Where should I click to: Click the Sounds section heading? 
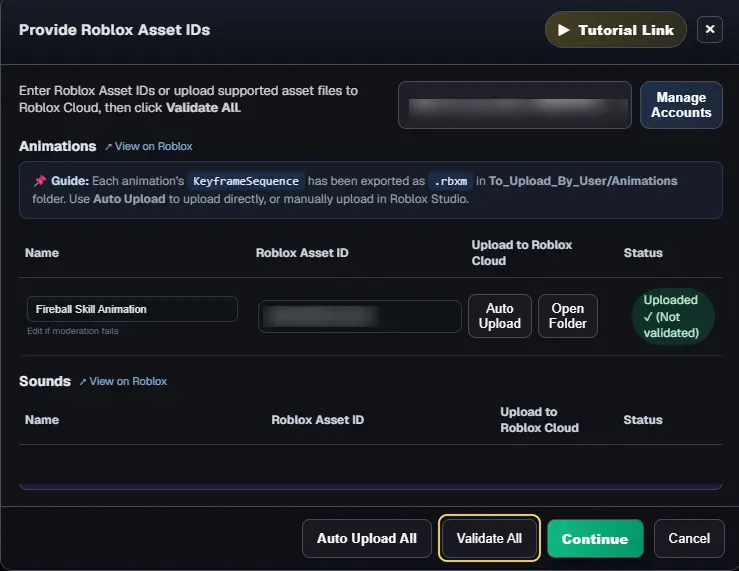pyautogui.click(x=45, y=381)
